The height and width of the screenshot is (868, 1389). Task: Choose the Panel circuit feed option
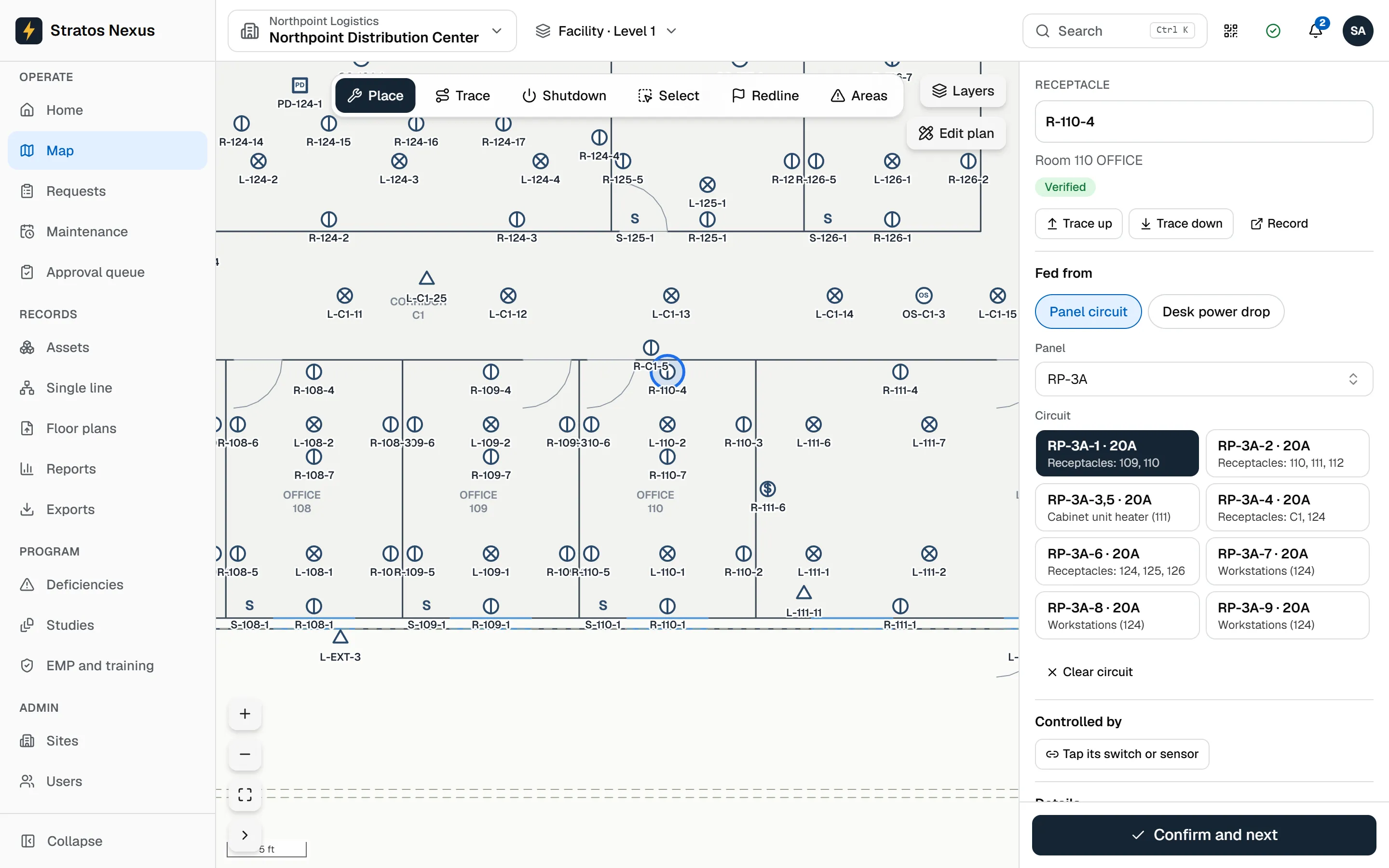click(x=1088, y=311)
